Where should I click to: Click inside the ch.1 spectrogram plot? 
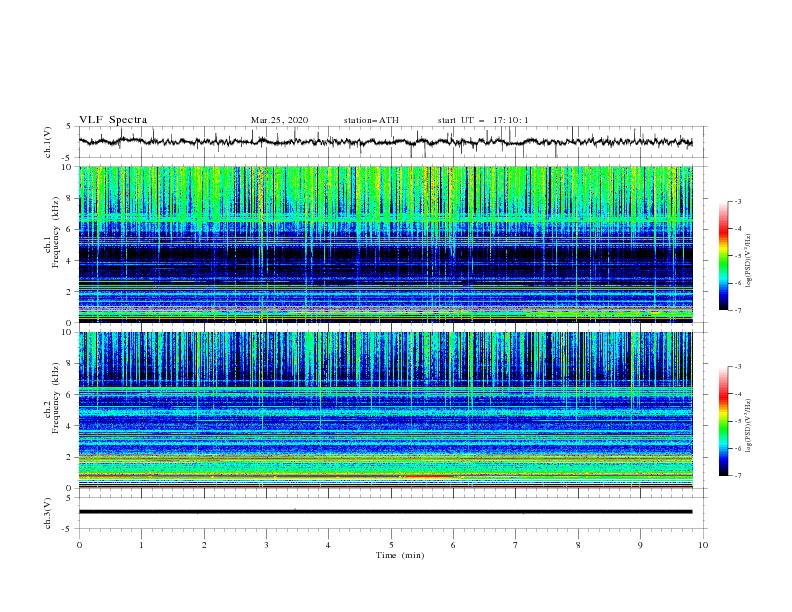click(x=385, y=244)
